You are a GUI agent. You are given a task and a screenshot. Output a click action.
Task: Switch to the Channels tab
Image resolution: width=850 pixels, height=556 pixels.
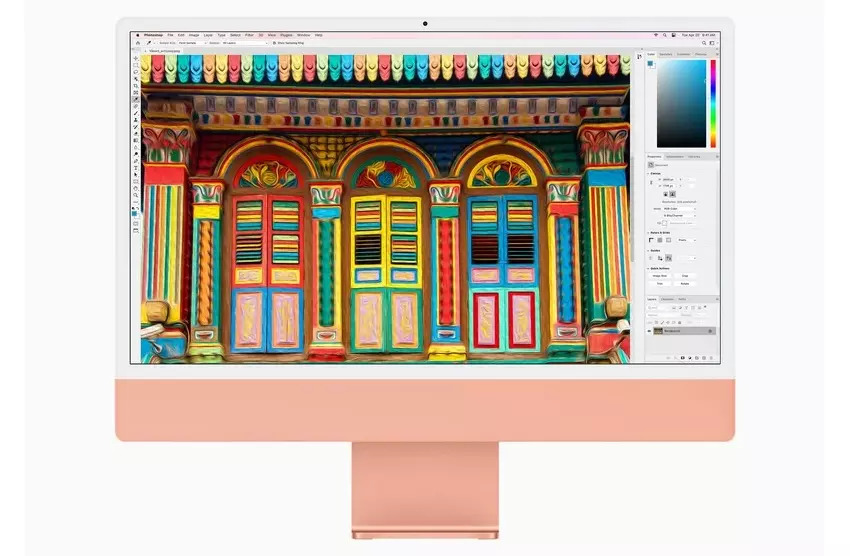coord(667,299)
